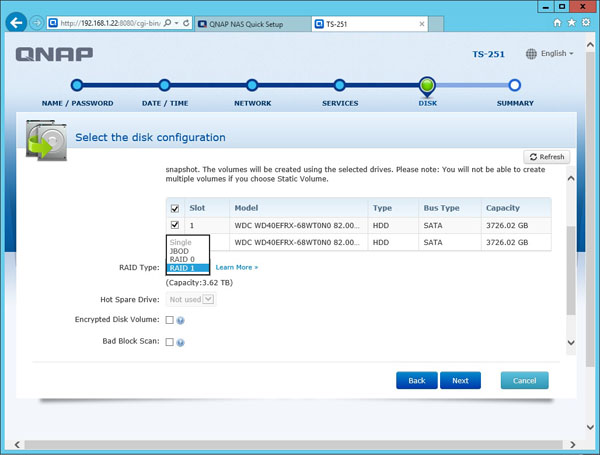Open a new blank browser tab
The height and width of the screenshot is (455, 600).
[x=436, y=24]
